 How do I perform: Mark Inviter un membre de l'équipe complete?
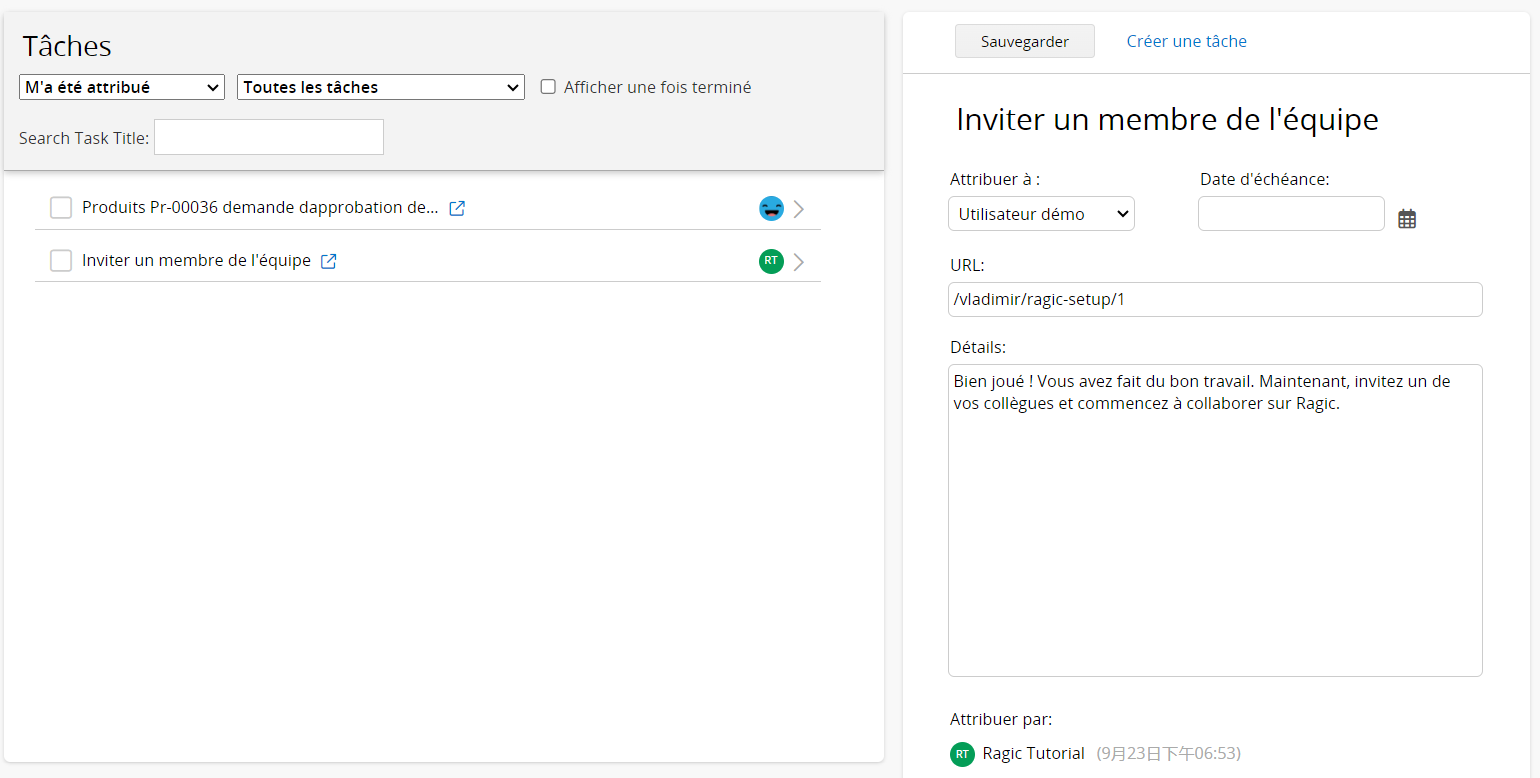tap(61, 261)
